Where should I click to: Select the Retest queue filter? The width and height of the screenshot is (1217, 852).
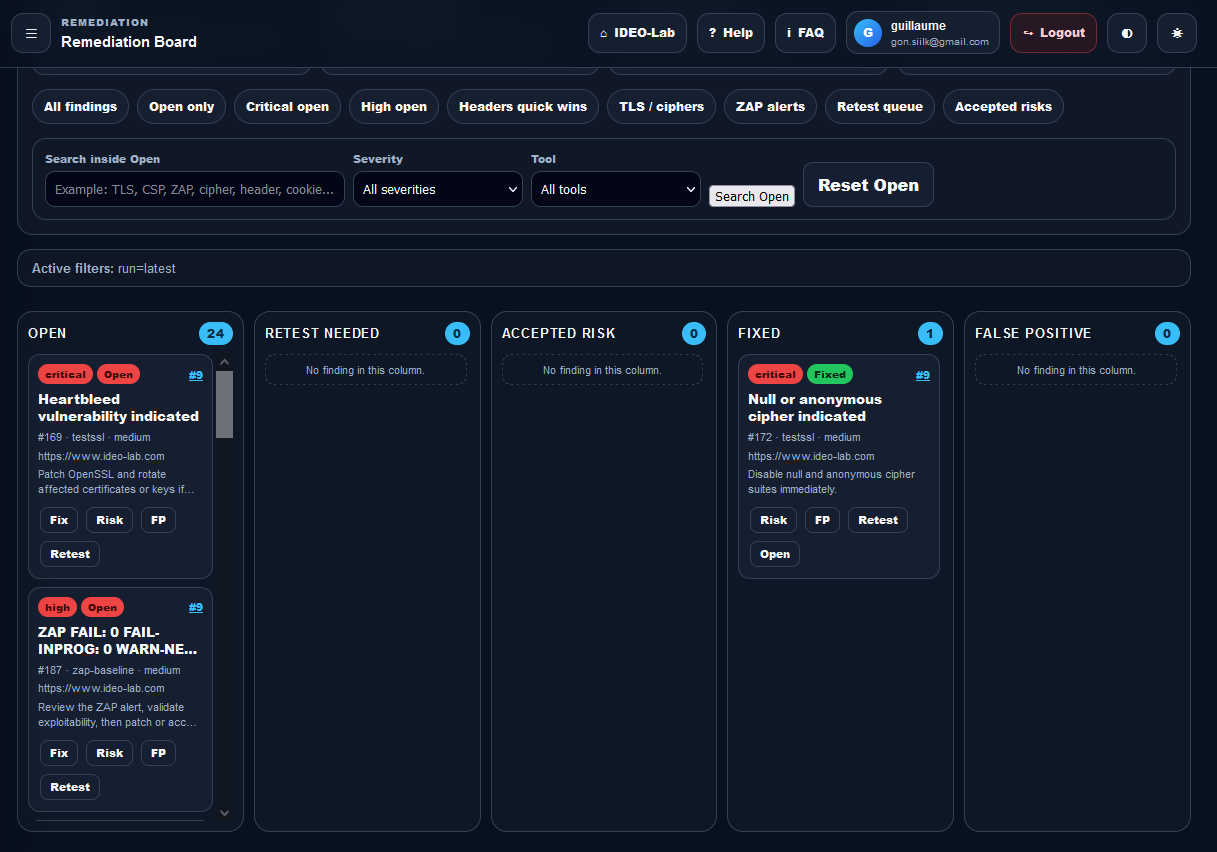[x=880, y=107]
